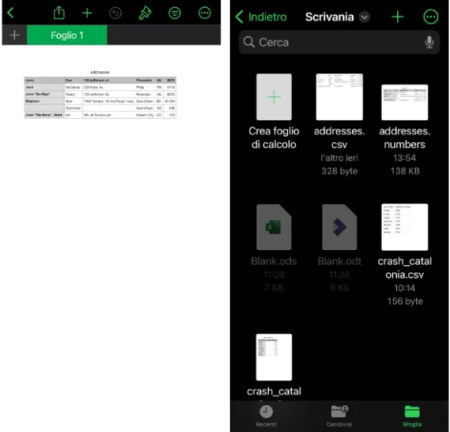Switch to the Recenti tab

[266, 416]
